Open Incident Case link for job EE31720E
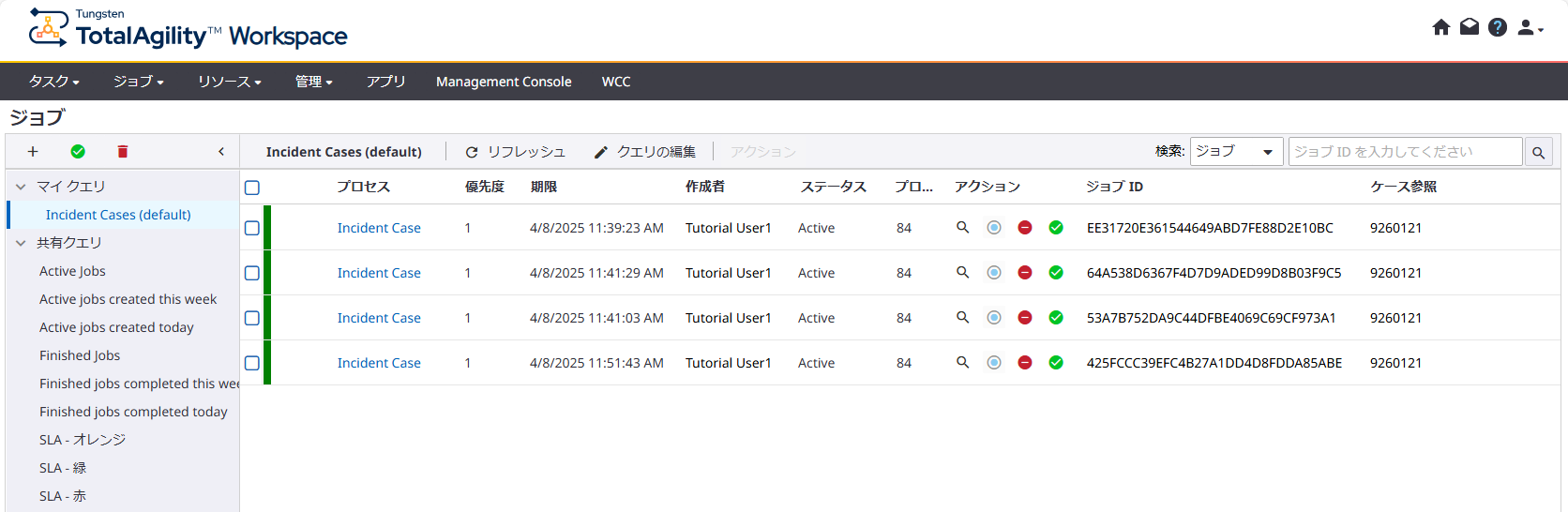 (379, 228)
